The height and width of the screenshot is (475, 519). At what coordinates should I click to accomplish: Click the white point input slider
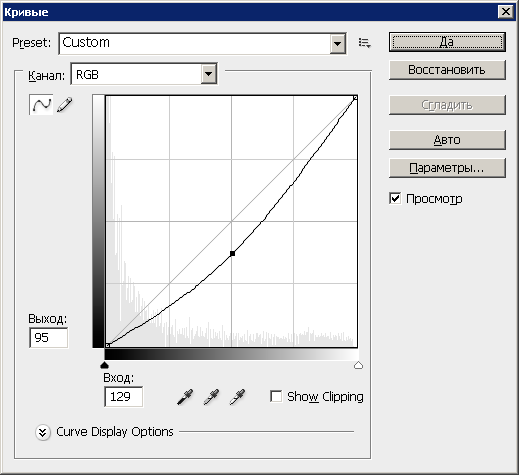click(358, 365)
